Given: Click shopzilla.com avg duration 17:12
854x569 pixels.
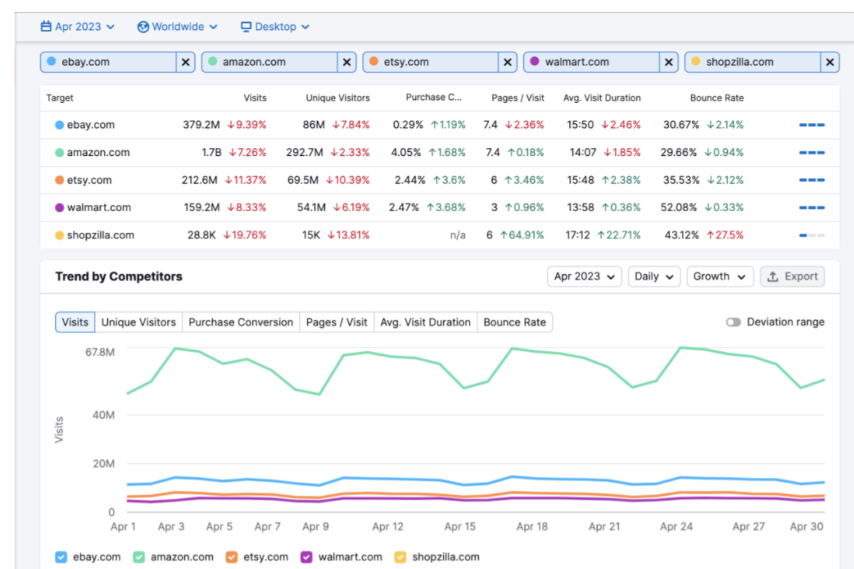Looking at the screenshot, I should click(577, 235).
